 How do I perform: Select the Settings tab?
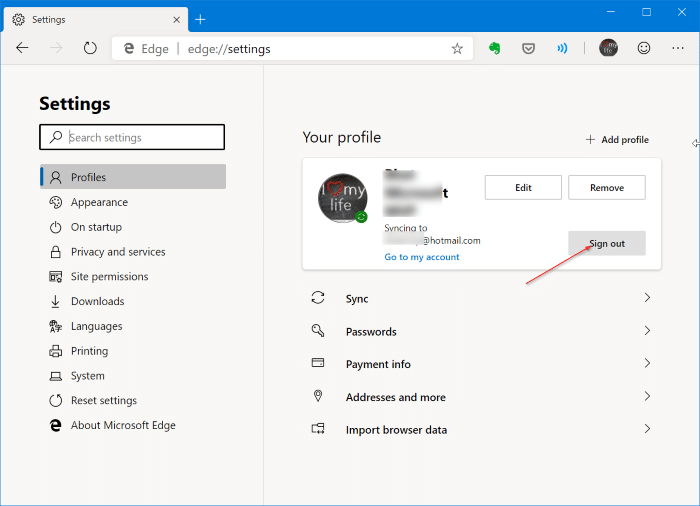coord(96,20)
